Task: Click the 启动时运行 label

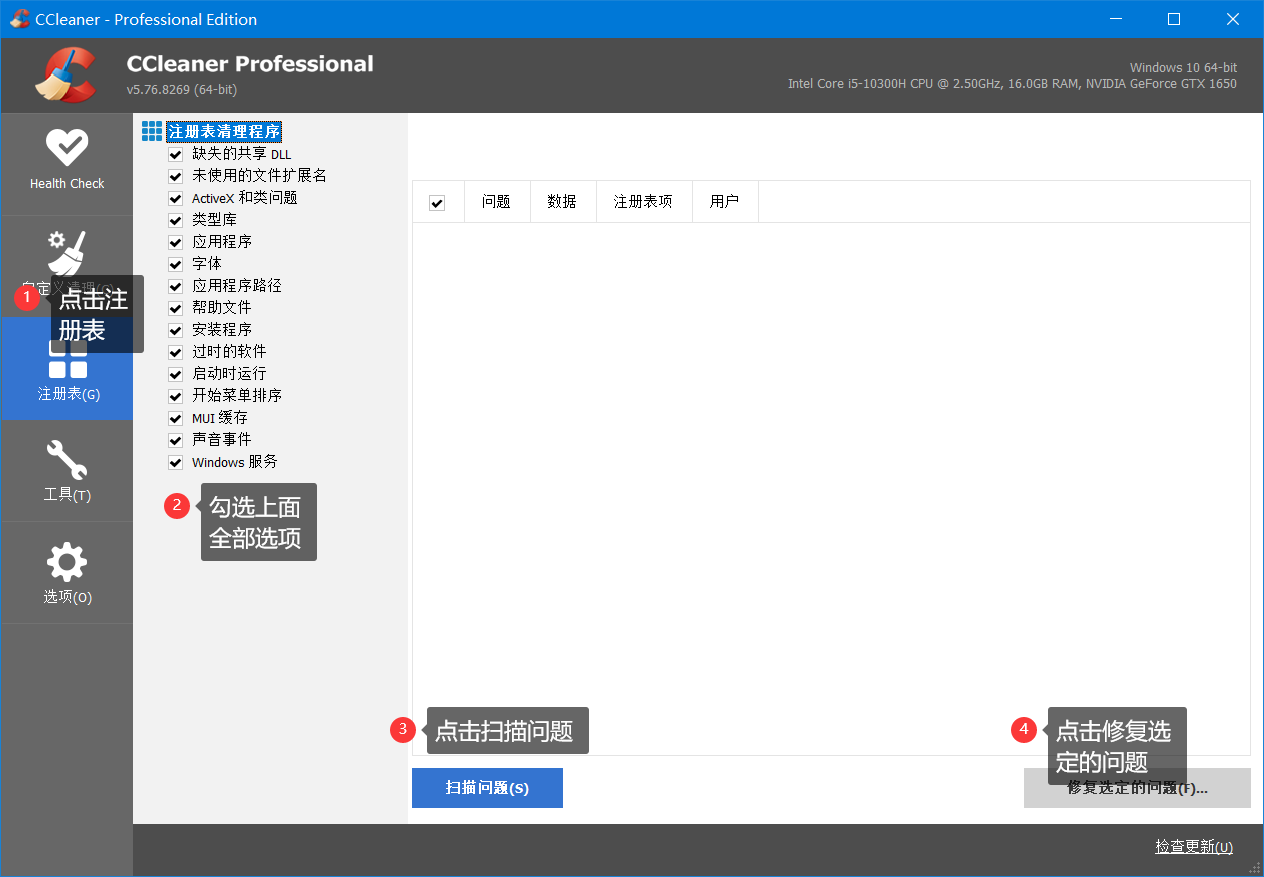Action: click(229, 374)
